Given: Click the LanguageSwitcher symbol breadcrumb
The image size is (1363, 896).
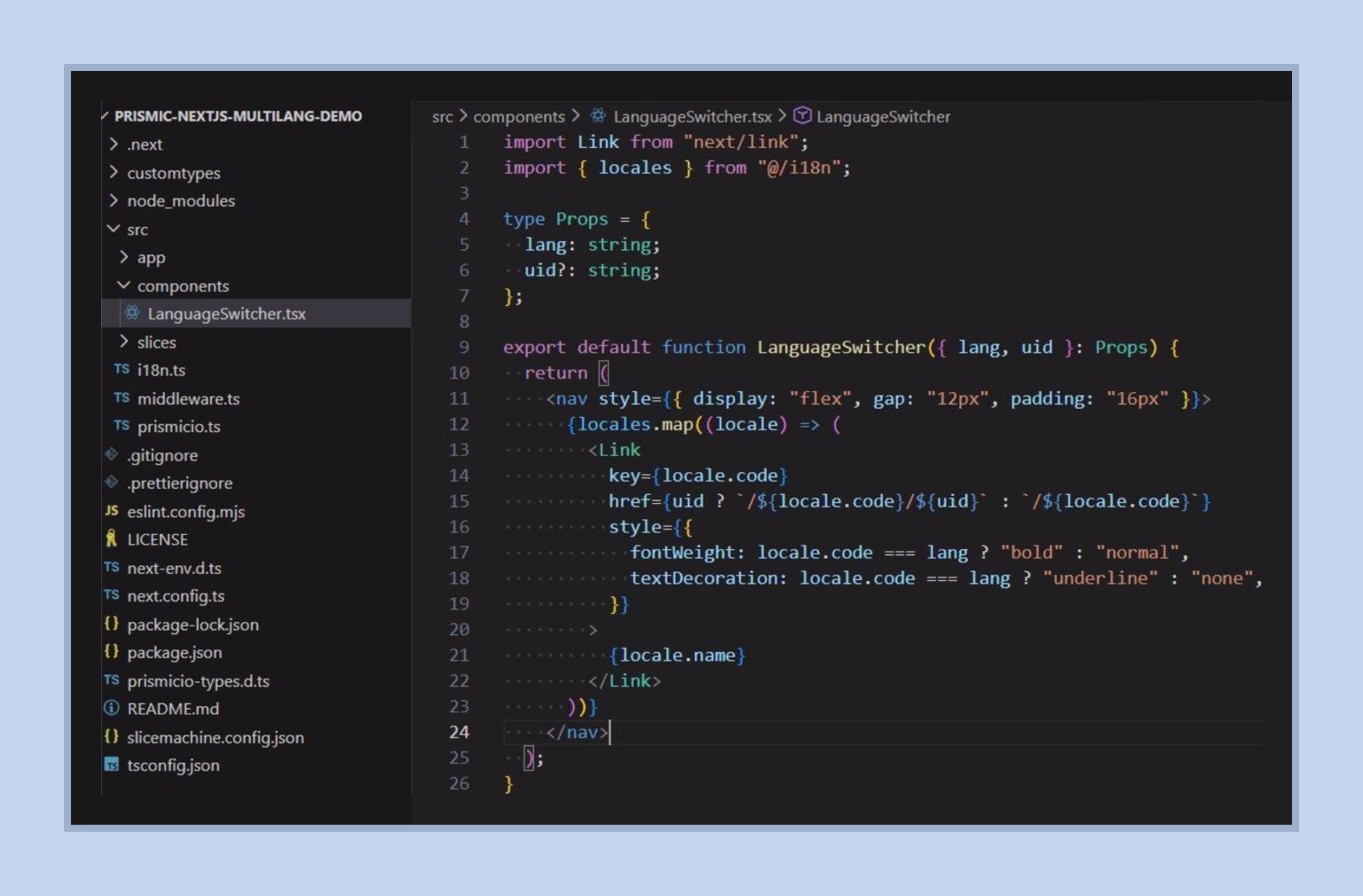Looking at the screenshot, I should 883,116.
